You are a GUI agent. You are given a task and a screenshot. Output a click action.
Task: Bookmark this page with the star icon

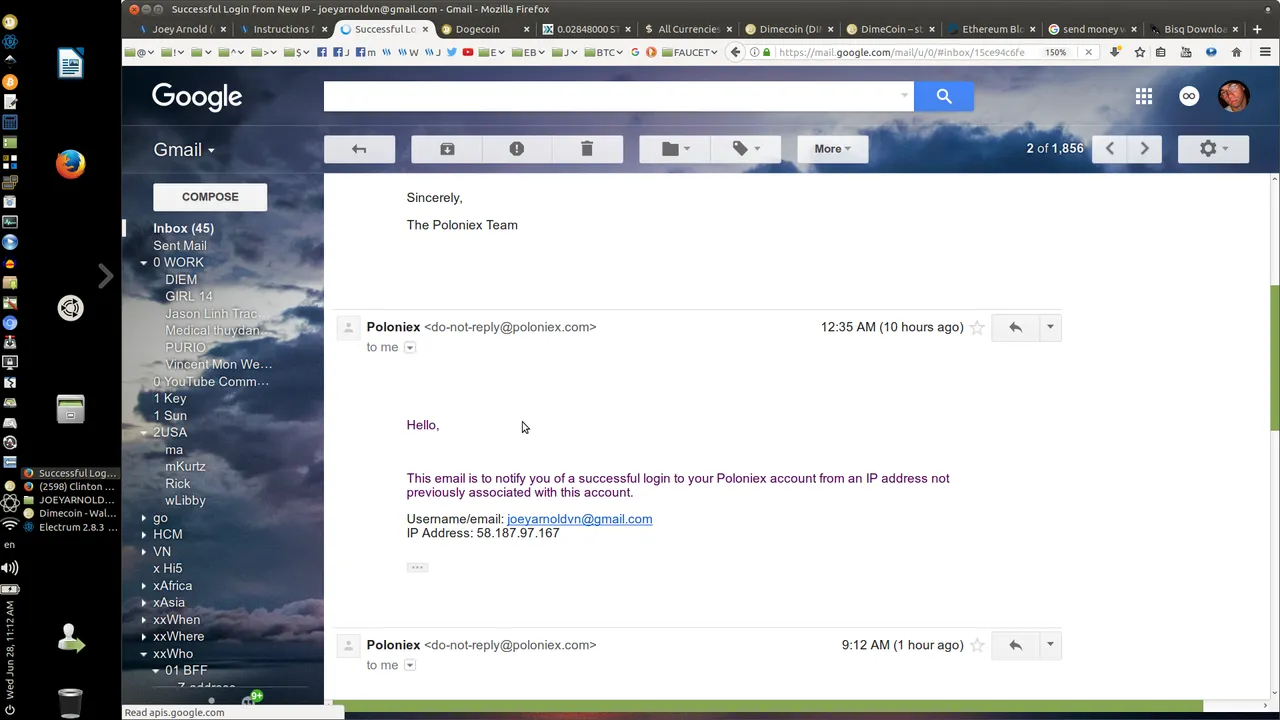(x=1139, y=52)
